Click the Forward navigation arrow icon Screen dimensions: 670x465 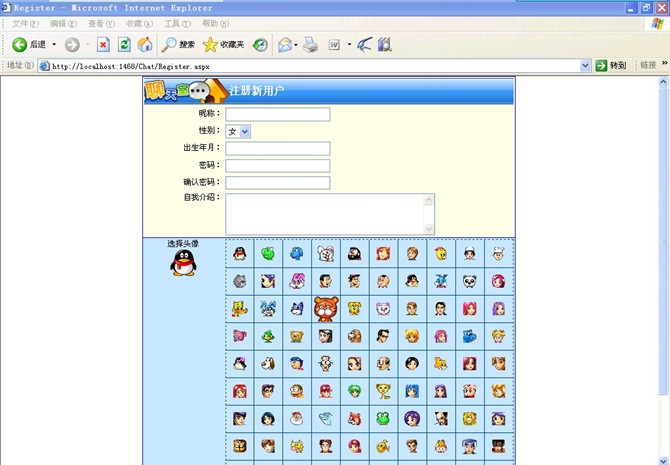[x=72, y=44]
